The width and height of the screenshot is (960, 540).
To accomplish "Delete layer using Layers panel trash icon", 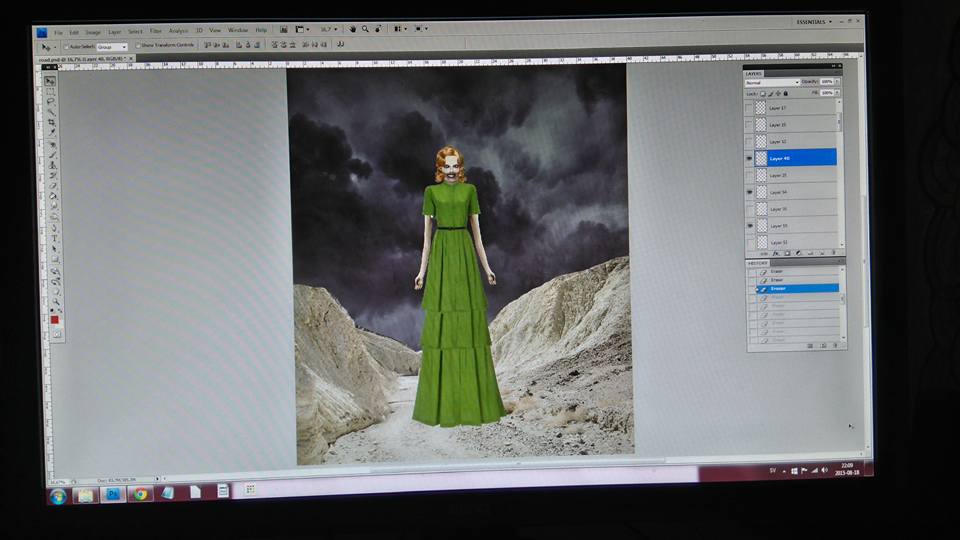I will point(834,253).
